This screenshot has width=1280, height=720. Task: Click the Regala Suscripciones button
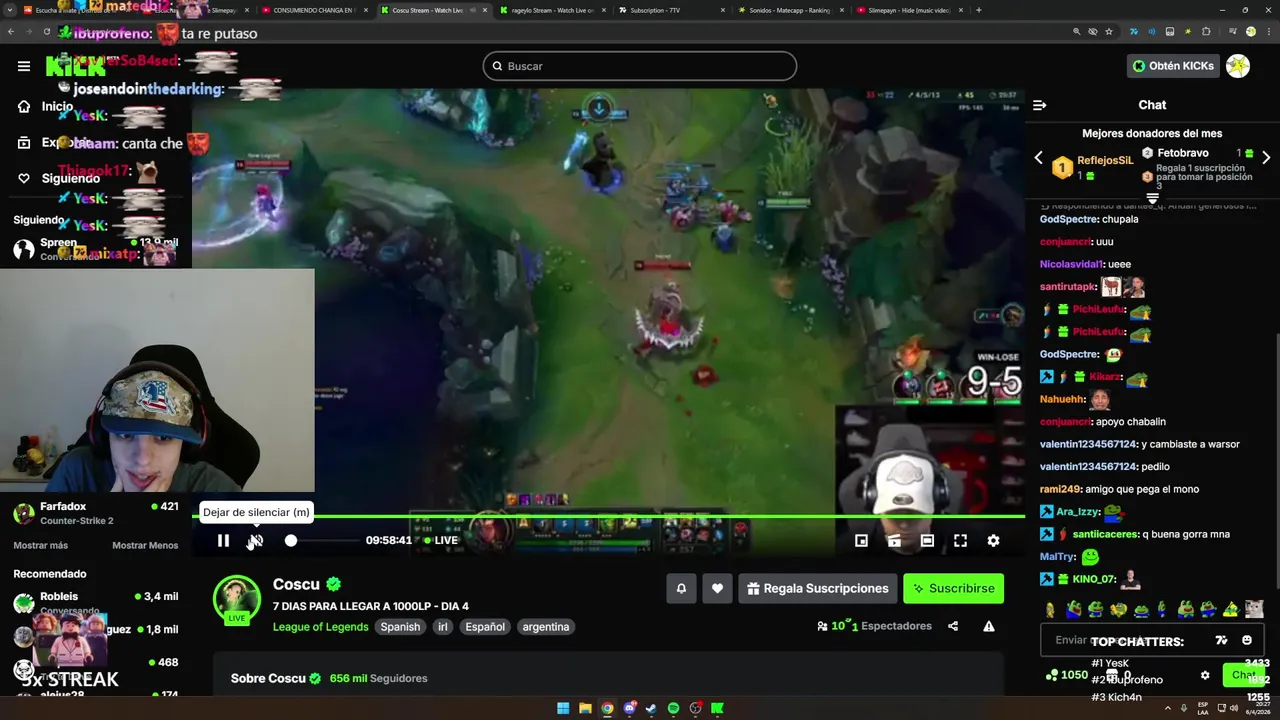pos(817,588)
